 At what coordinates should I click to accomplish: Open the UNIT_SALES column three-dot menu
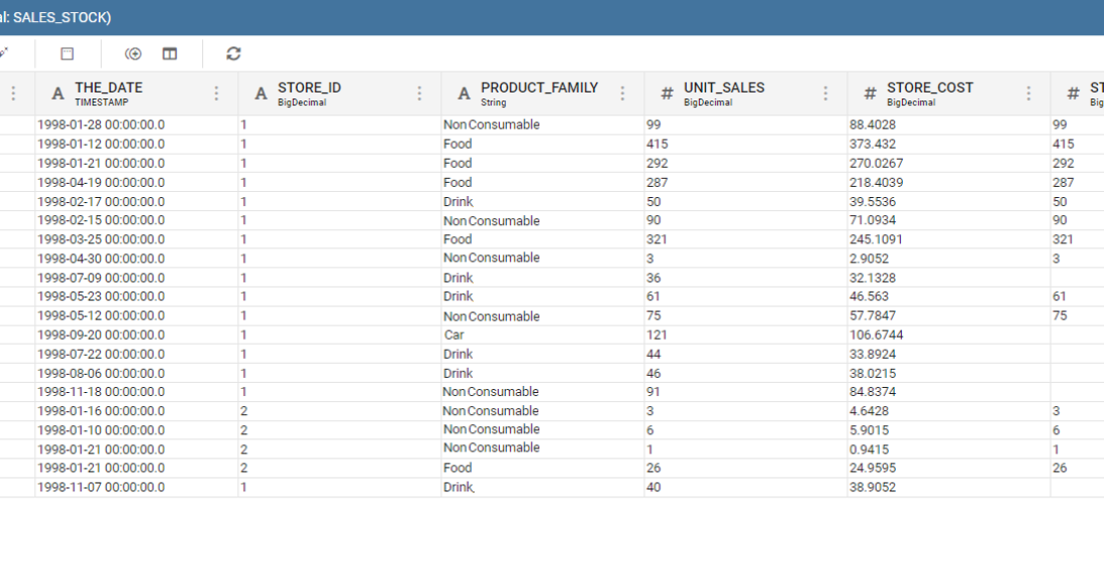click(x=825, y=94)
